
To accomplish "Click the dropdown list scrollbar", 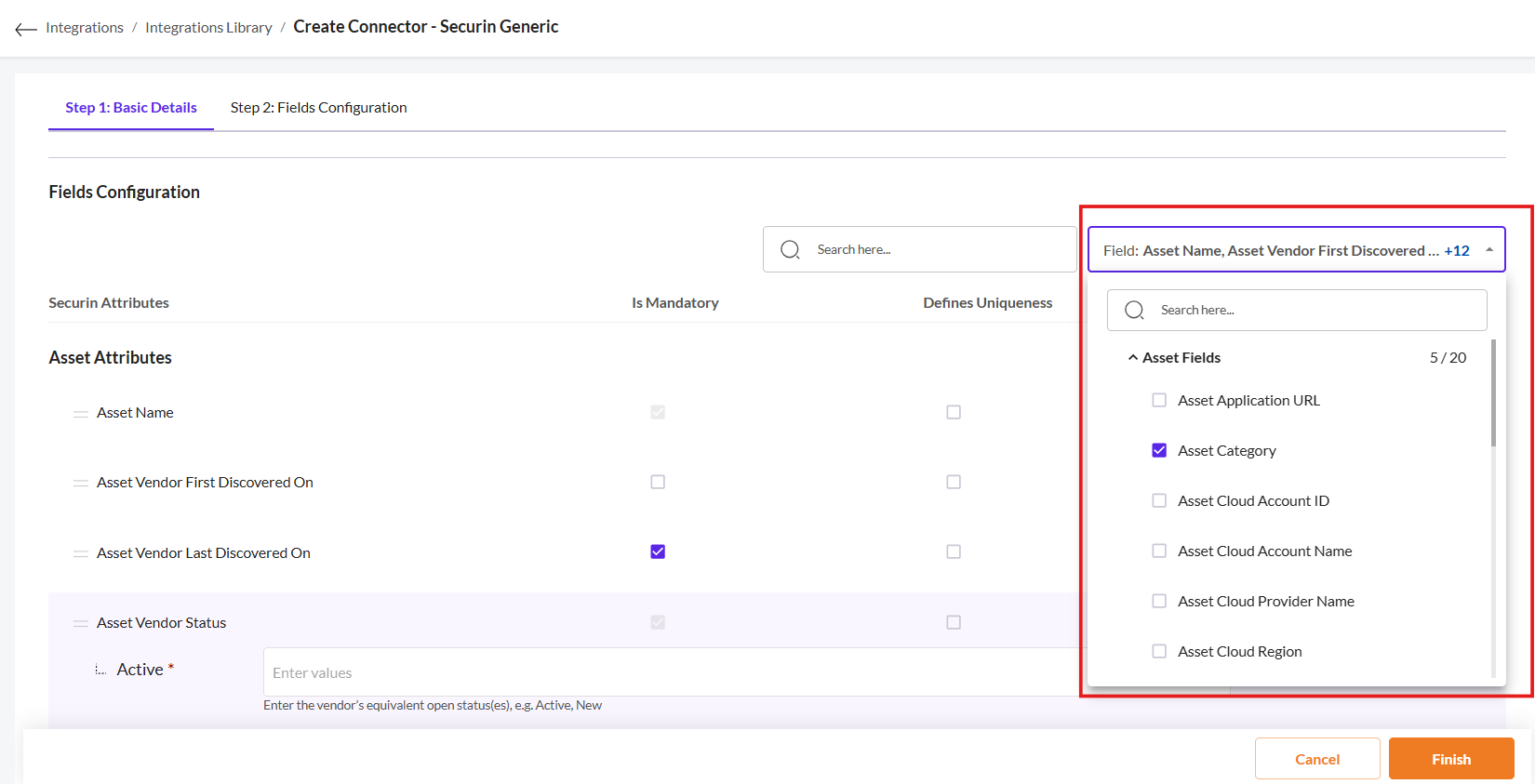I will pos(1493,392).
